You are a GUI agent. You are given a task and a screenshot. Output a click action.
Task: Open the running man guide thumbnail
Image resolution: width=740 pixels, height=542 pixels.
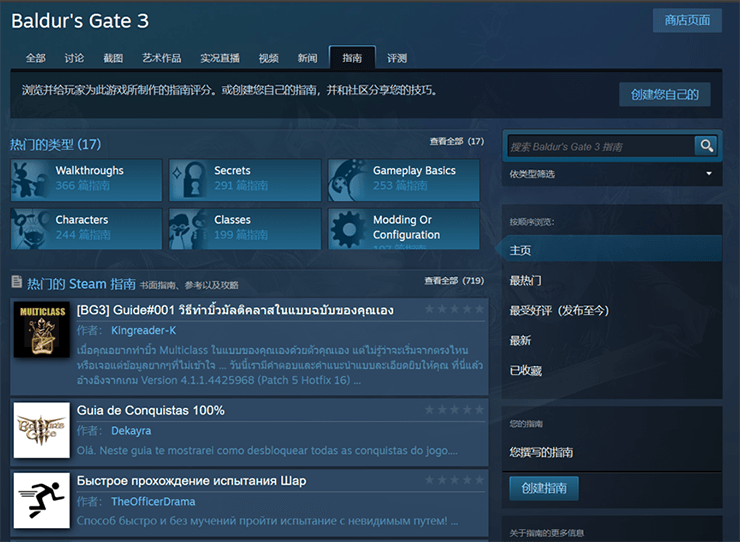(42, 500)
